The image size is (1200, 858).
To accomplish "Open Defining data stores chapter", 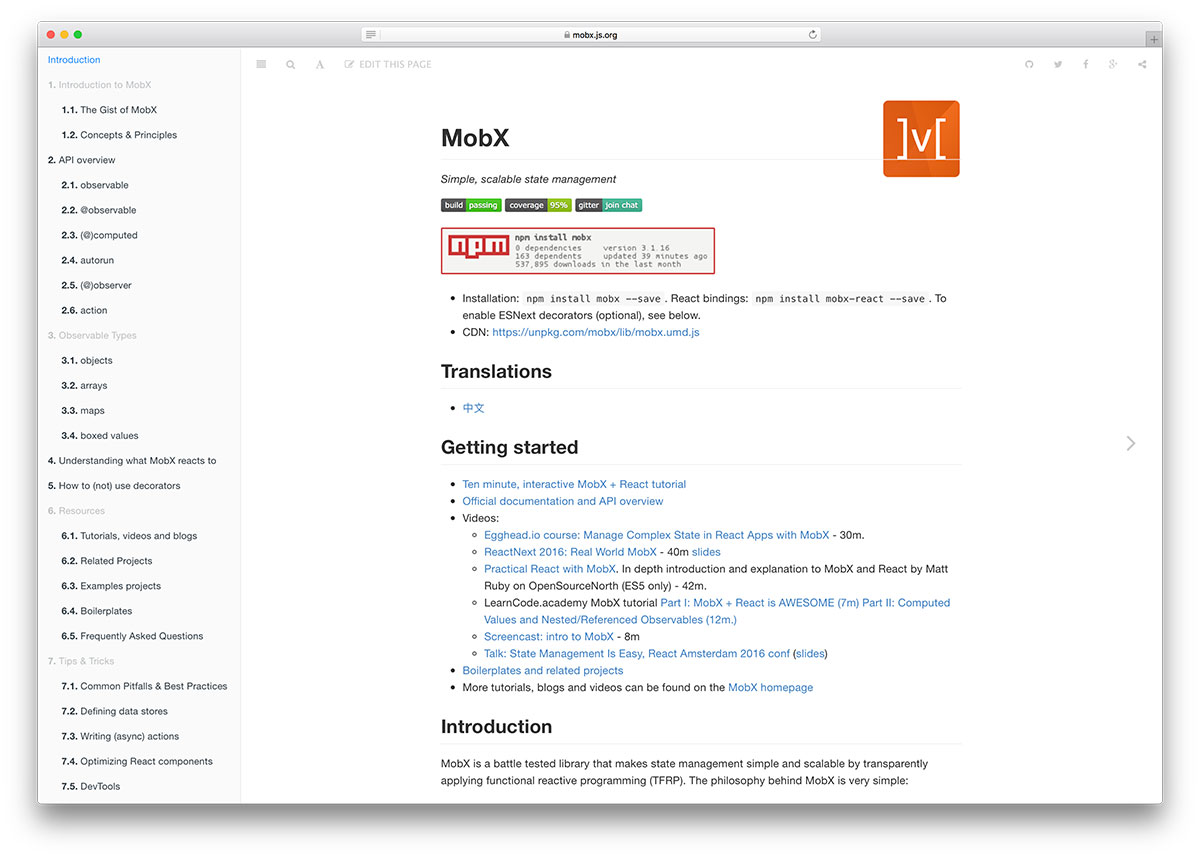I will pyautogui.click(x=114, y=710).
